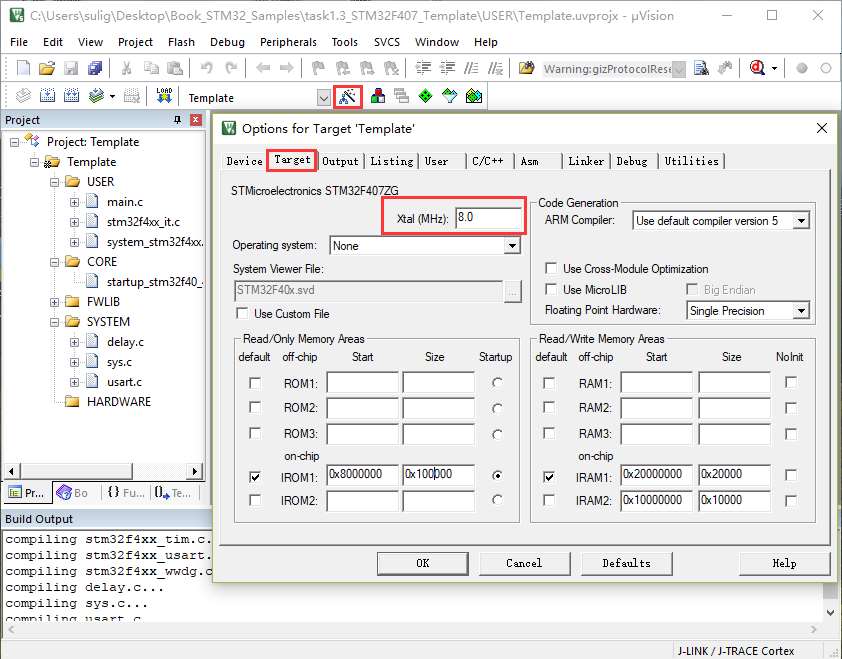This screenshot has height=659, width=842.
Task: Click the Defaults button
Action: (626, 563)
